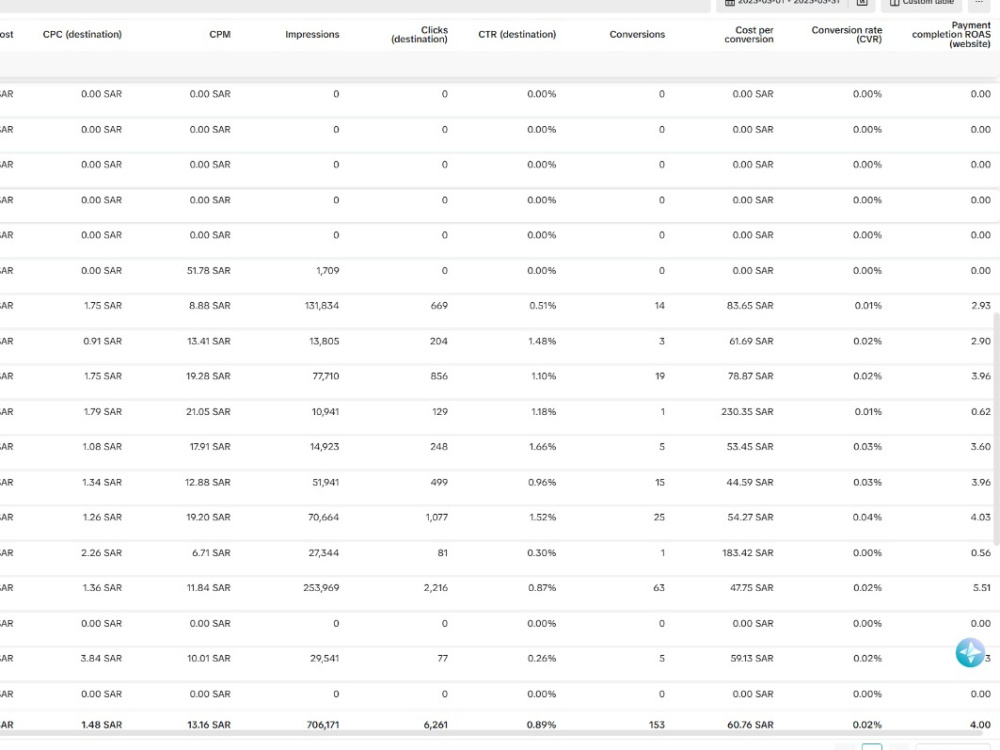Select the 669 clicks cell
The image size is (1000, 750).
pos(439,305)
